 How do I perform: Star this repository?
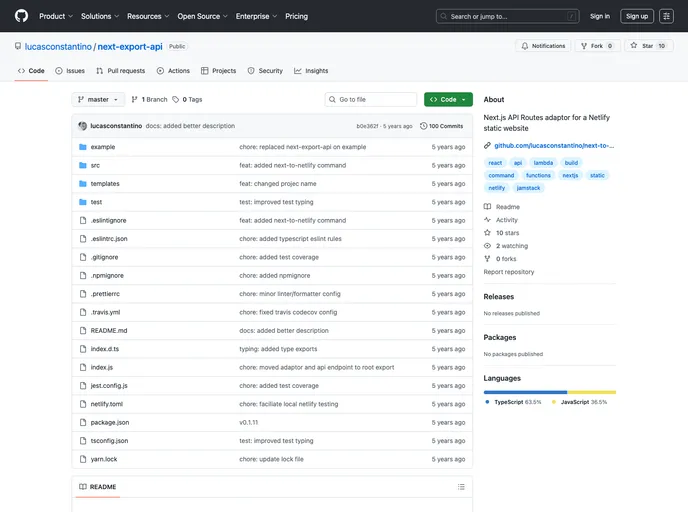[648, 46]
